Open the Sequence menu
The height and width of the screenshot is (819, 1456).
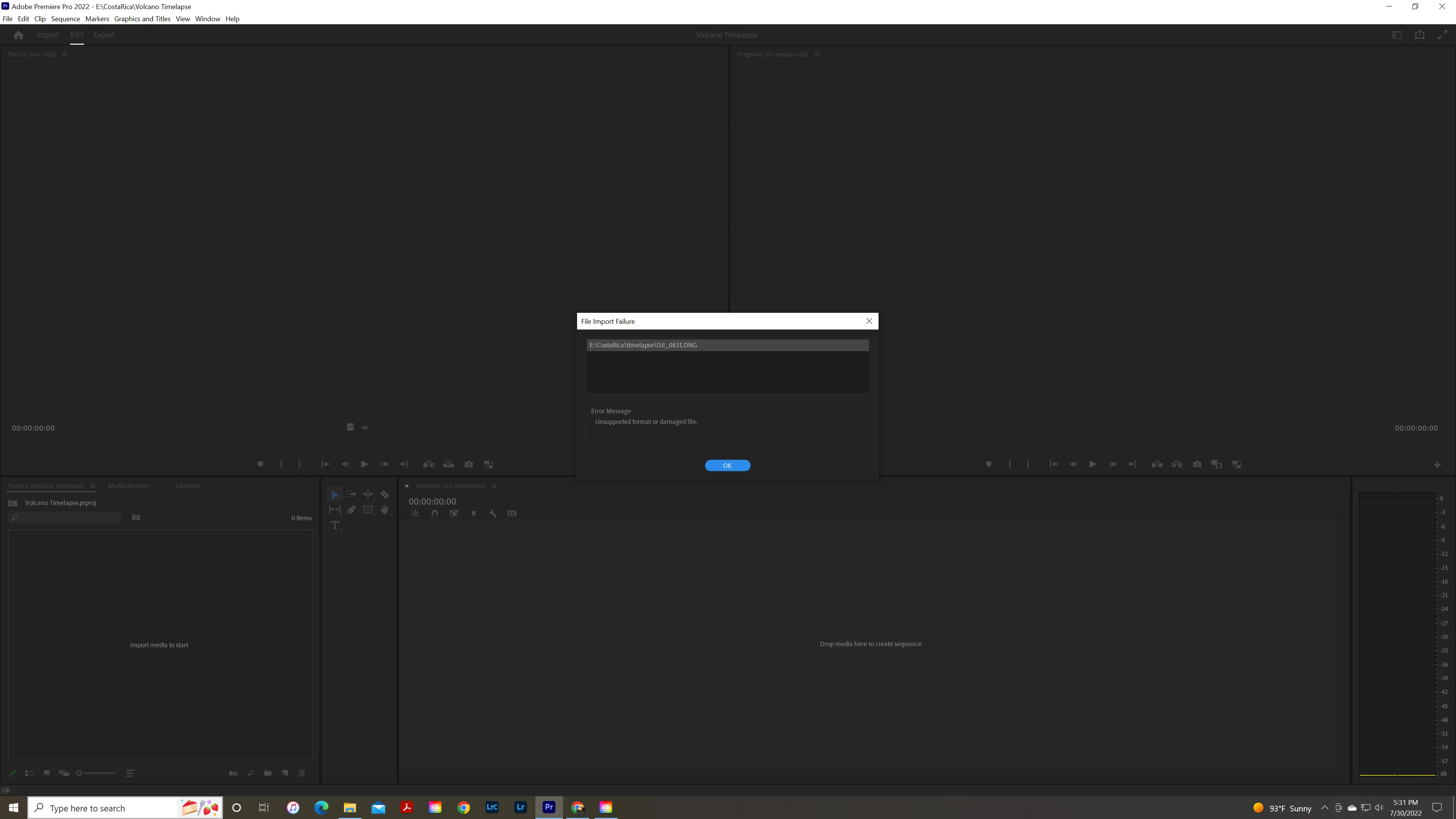click(65, 19)
